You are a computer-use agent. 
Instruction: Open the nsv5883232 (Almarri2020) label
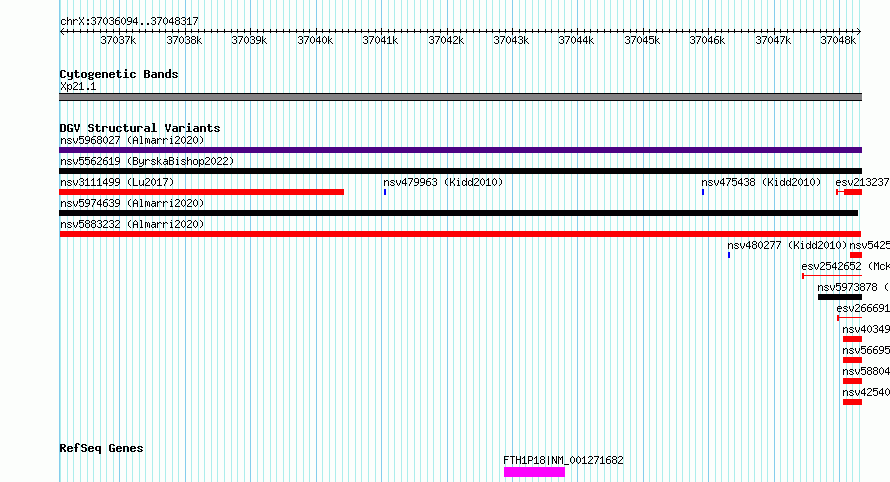[132, 224]
